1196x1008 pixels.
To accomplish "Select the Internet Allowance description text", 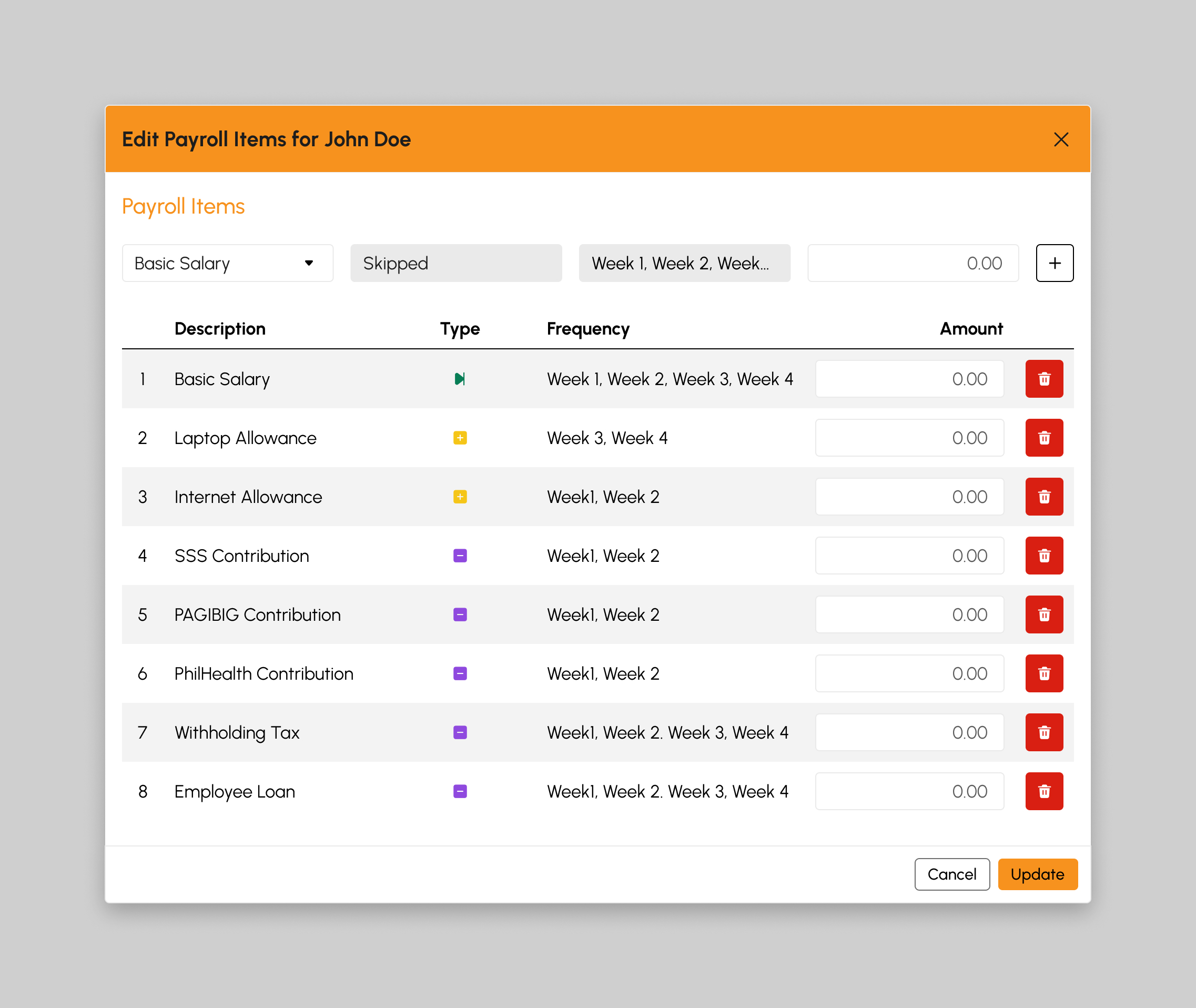I will tap(248, 497).
